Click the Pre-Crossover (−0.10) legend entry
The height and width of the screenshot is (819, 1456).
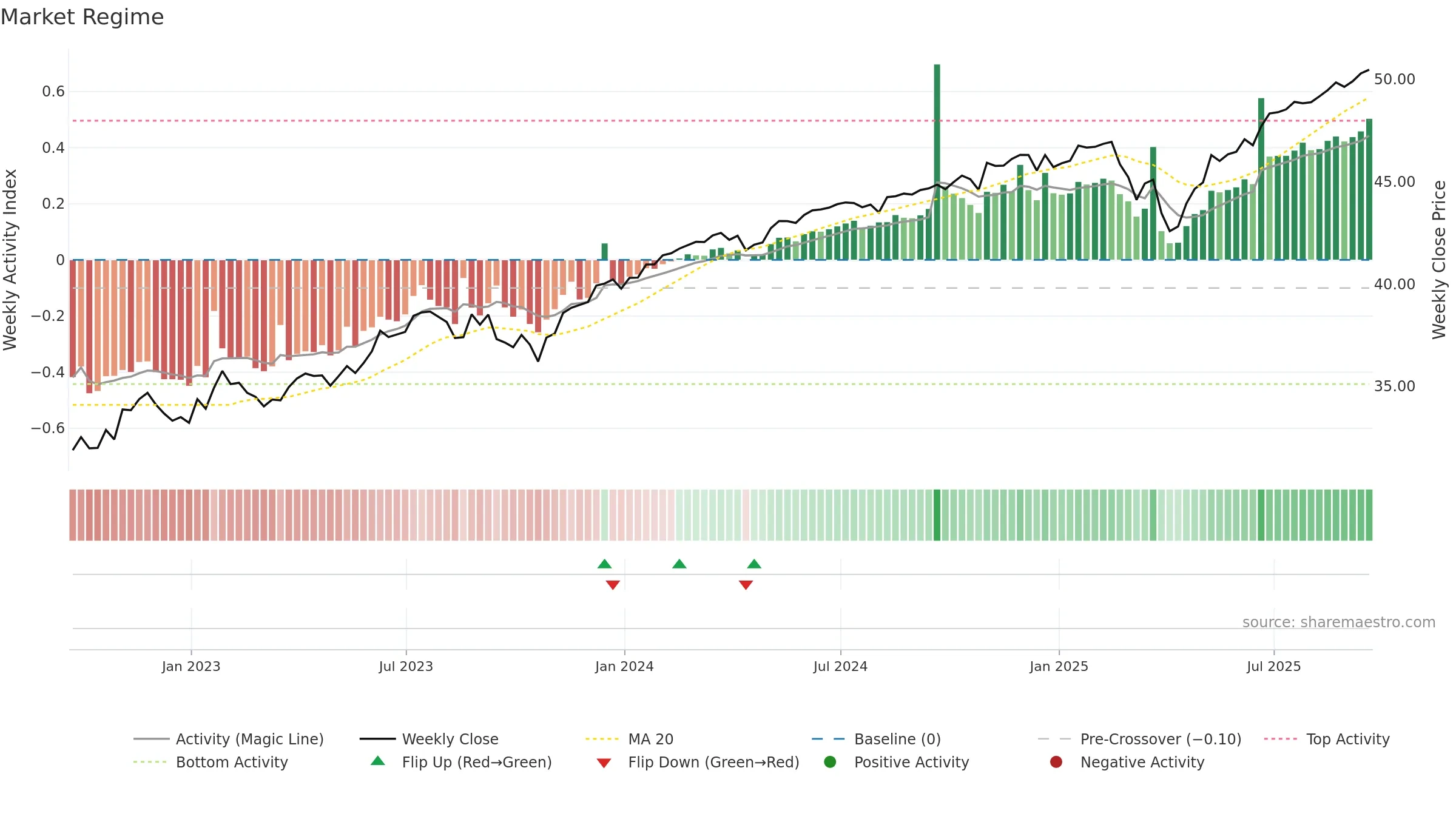click(1139, 739)
